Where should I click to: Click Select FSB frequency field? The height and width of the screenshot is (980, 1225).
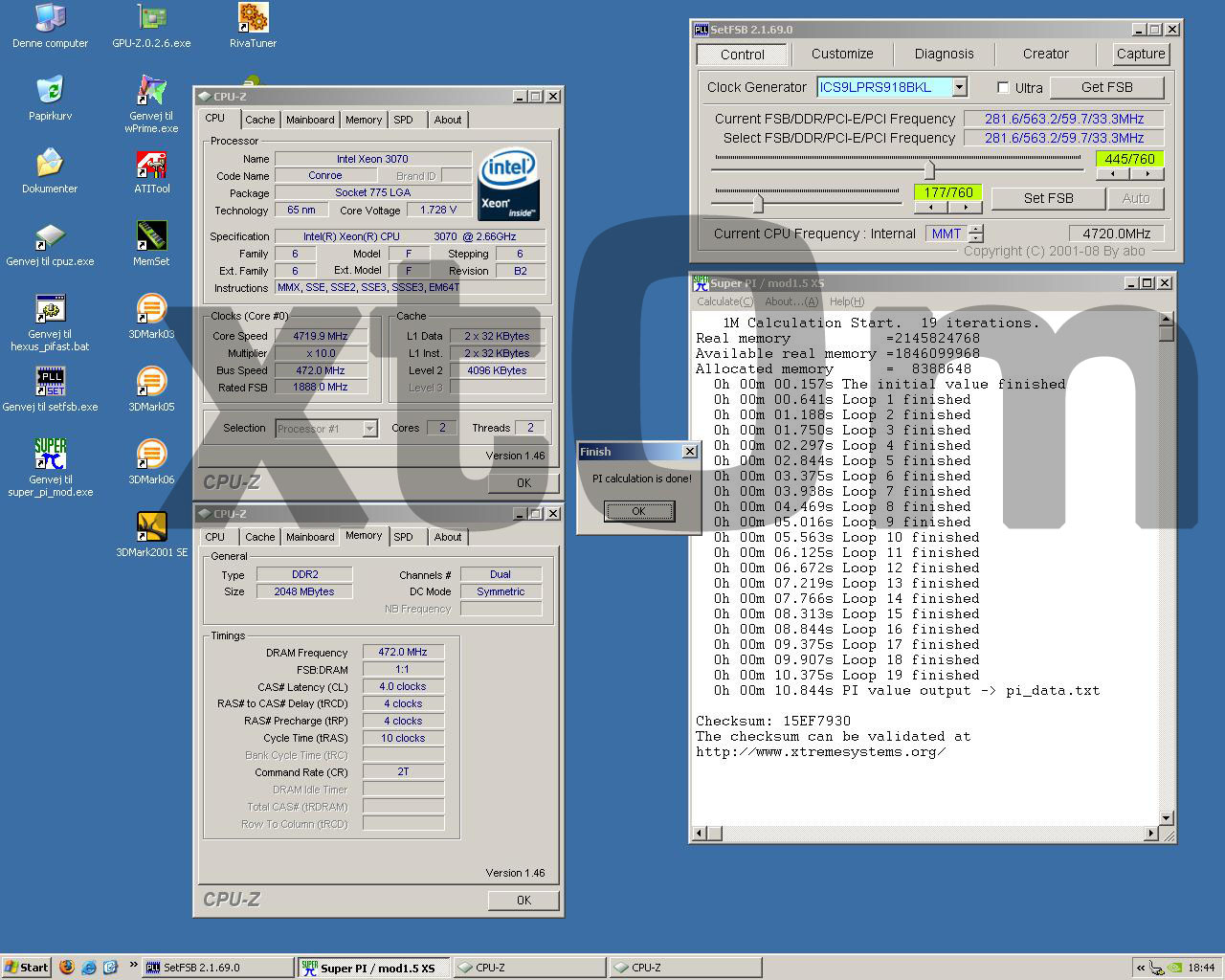[1064, 138]
